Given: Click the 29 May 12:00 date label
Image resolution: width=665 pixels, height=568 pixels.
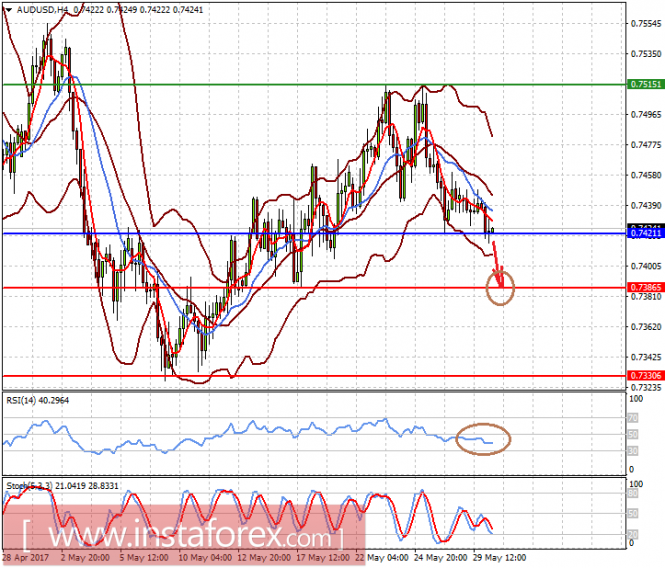Looking at the screenshot, I should 499,556.
